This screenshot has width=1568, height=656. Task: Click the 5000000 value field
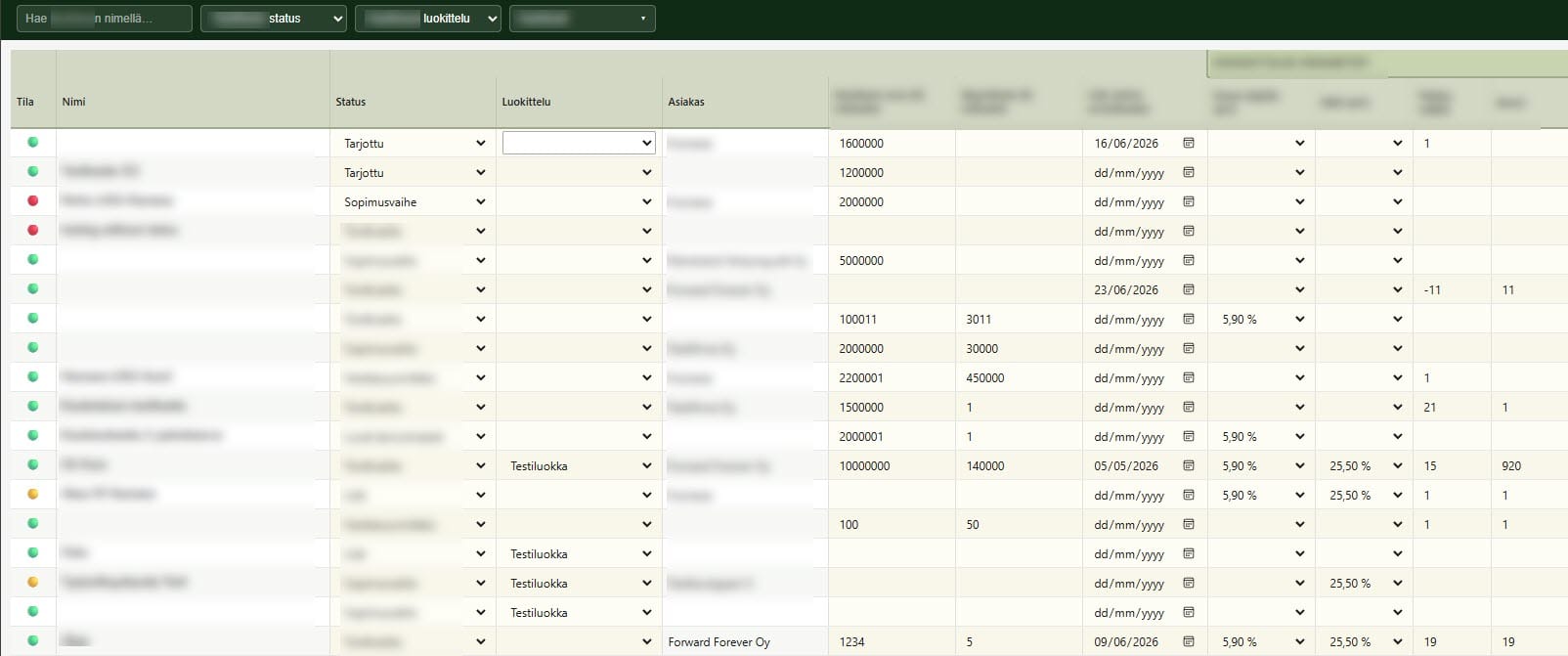pyautogui.click(x=892, y=260)
